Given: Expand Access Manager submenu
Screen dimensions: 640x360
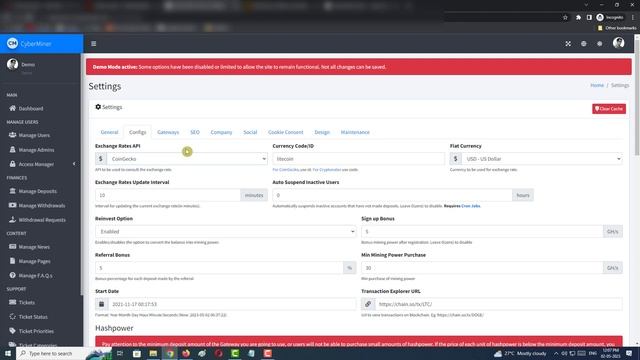Looking at the screenshot, I should coord(41,164).
